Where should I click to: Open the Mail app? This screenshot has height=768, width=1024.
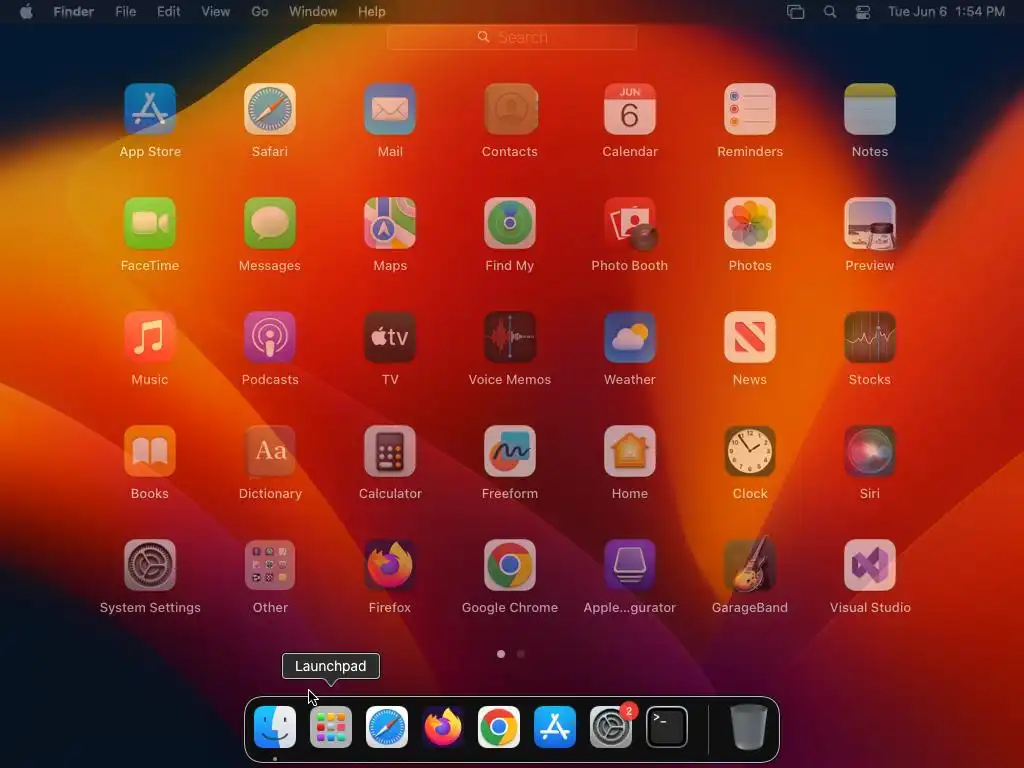click(390, 109)
